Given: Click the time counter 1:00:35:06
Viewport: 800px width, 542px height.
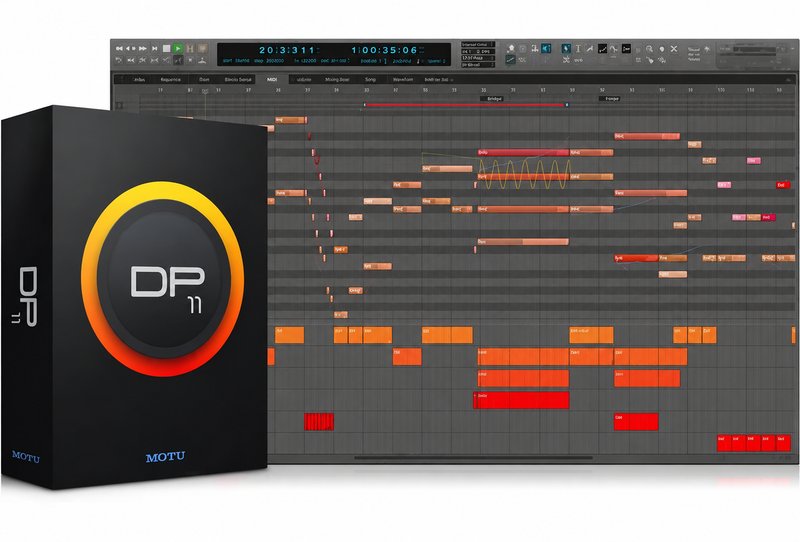Looking at the screenshot, I should tap(384, 50).
